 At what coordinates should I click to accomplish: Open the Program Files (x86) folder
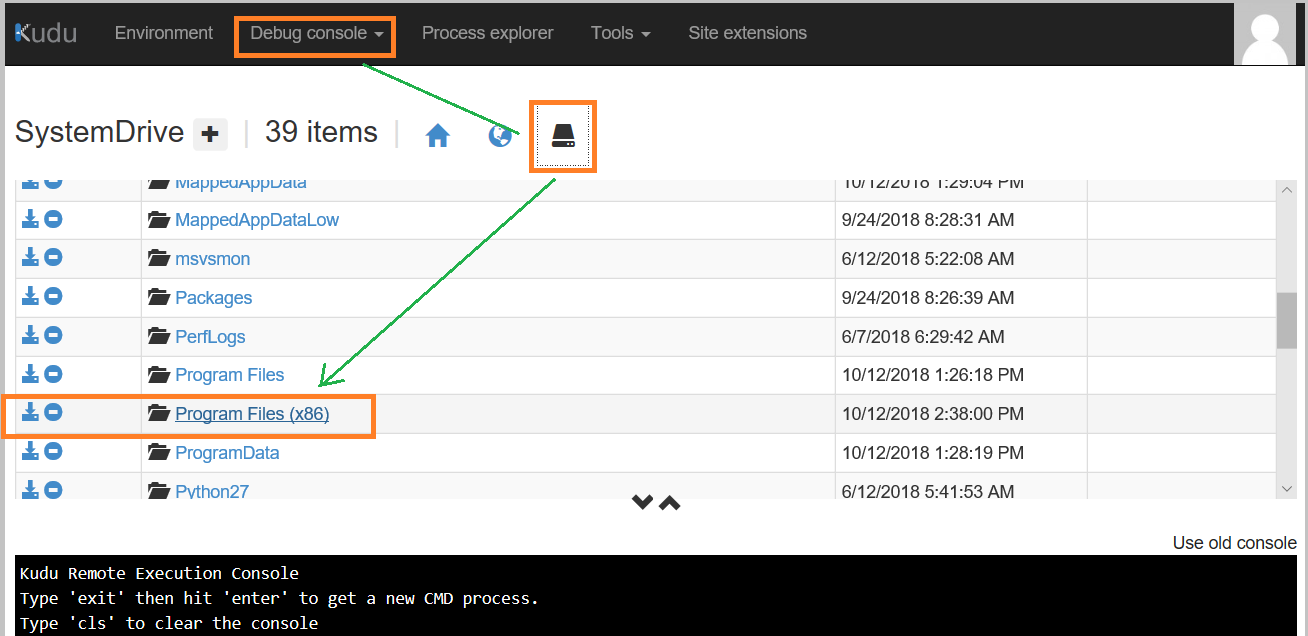click(252, 414)
